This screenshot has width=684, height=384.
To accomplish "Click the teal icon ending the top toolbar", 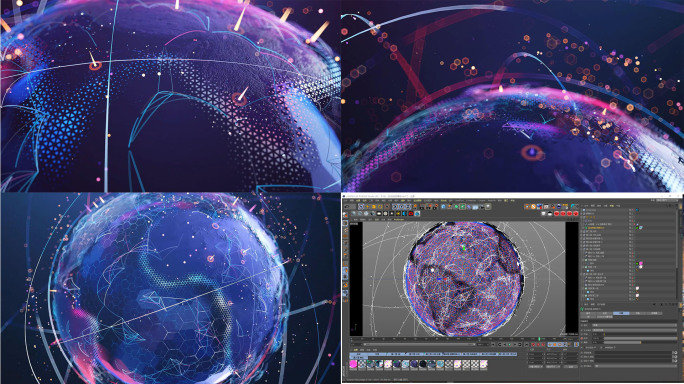I will tap(572, 206).
